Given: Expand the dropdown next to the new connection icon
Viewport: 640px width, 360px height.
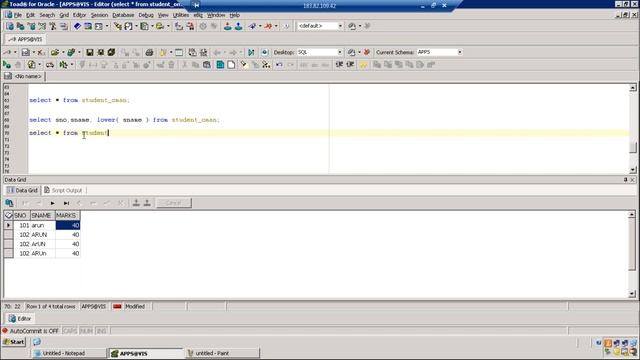Looking at the screenshot, I should point(15,52).
